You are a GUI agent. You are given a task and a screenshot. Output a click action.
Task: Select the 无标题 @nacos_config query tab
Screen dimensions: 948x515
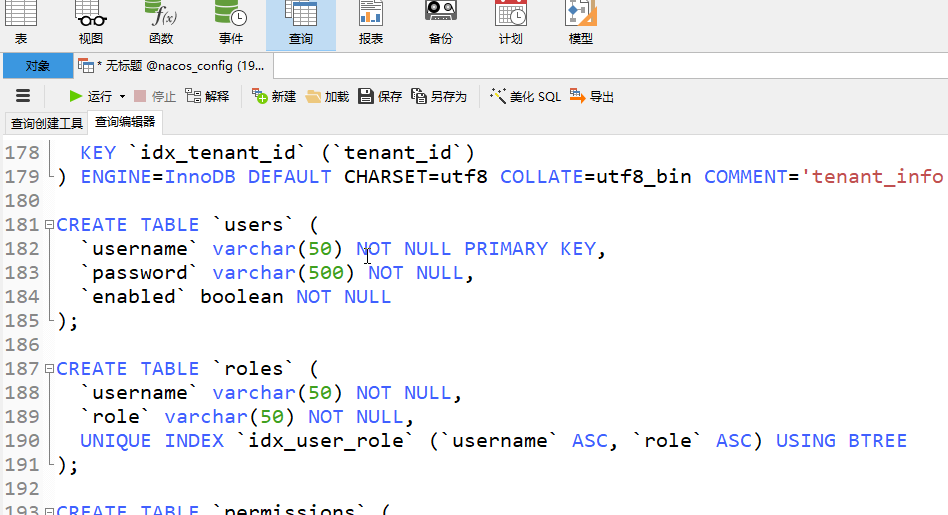pyautogui.click(x=174, y=66)
